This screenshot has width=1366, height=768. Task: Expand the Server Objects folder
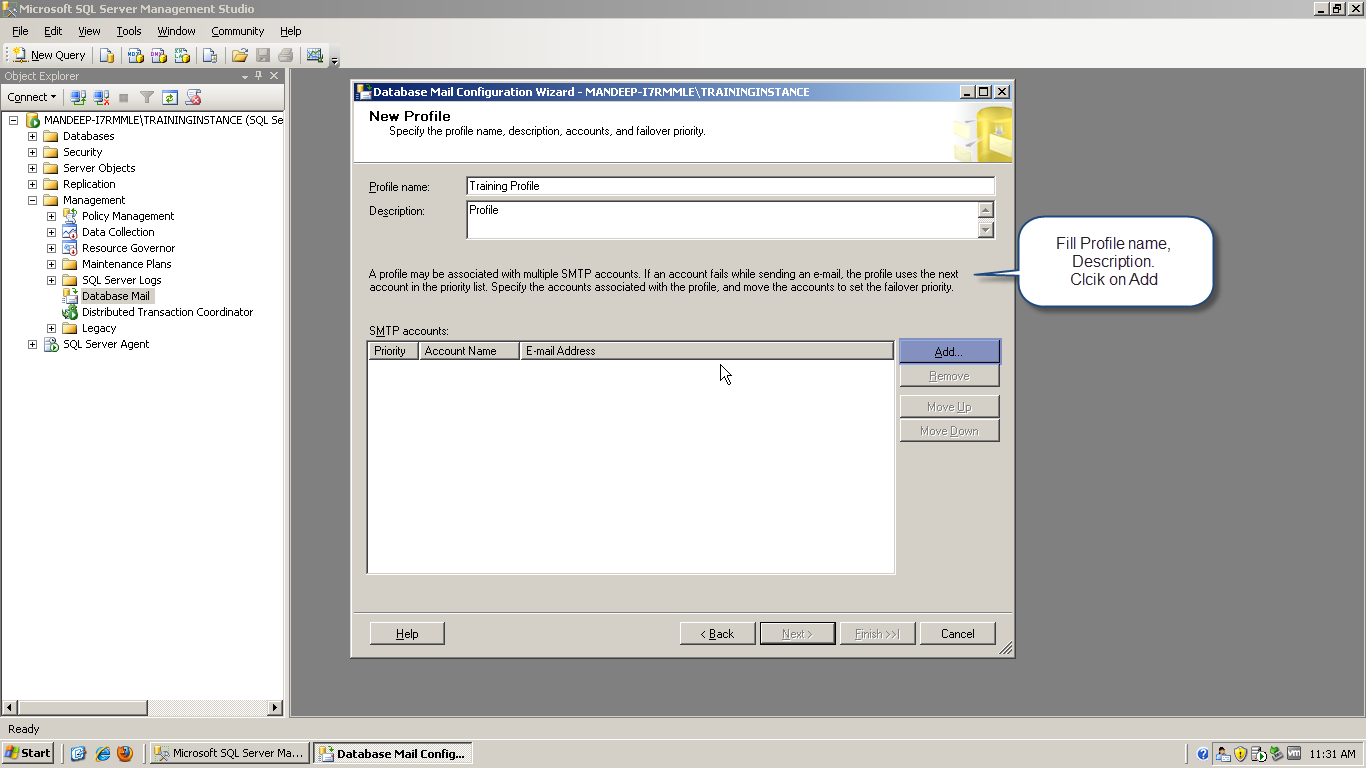click(x=32, y=168)
